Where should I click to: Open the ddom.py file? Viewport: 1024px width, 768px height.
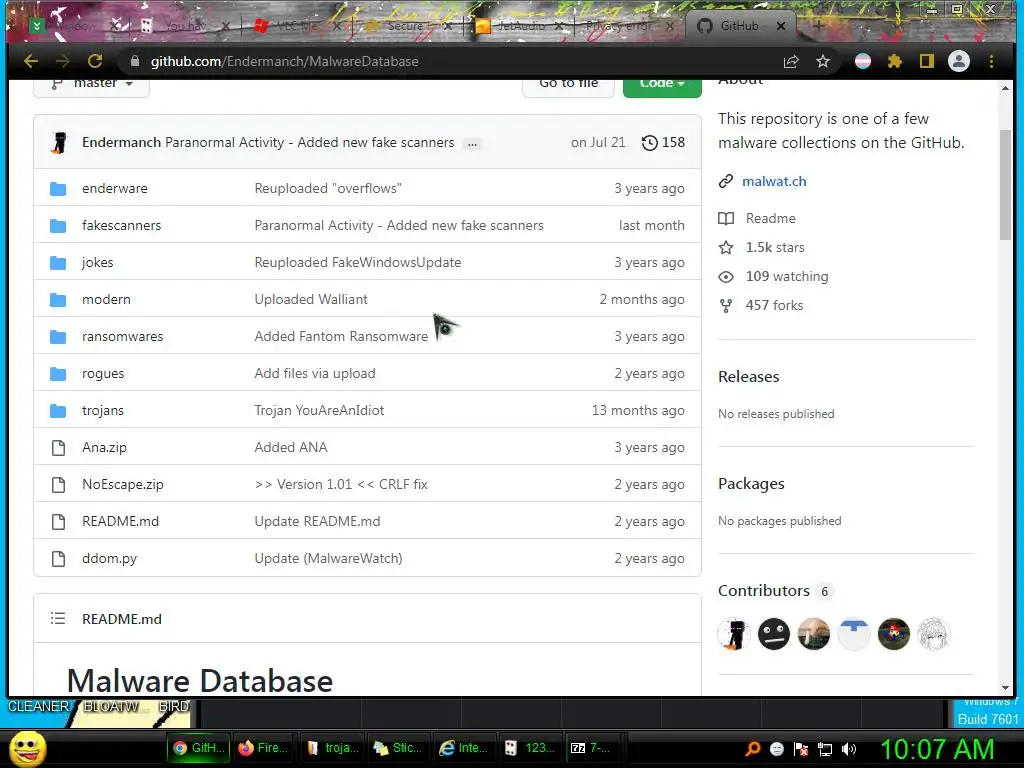click(109, 558)
